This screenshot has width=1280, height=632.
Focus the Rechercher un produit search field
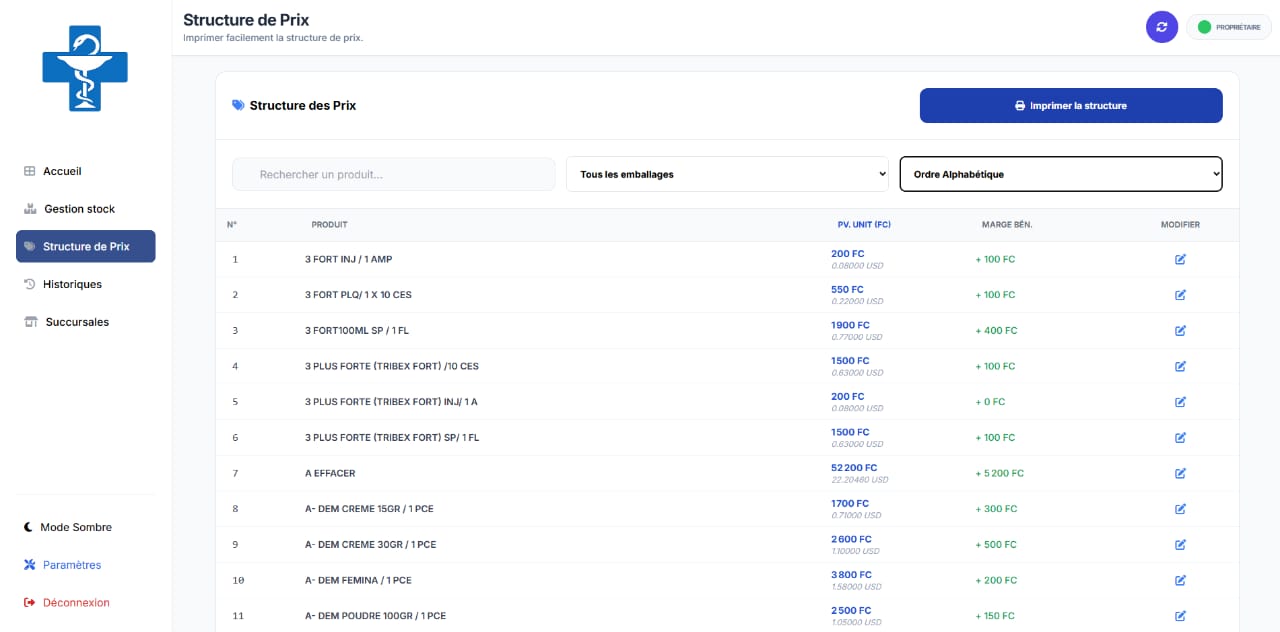(393, 174)
